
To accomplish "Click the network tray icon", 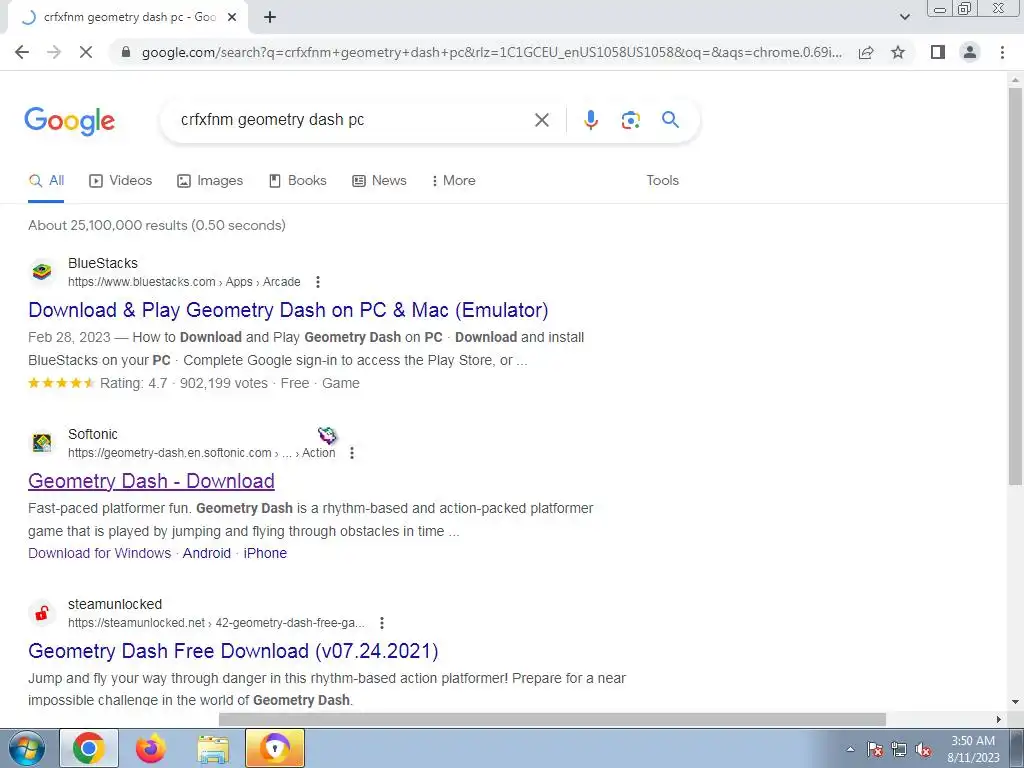I will tap(899, 750).
